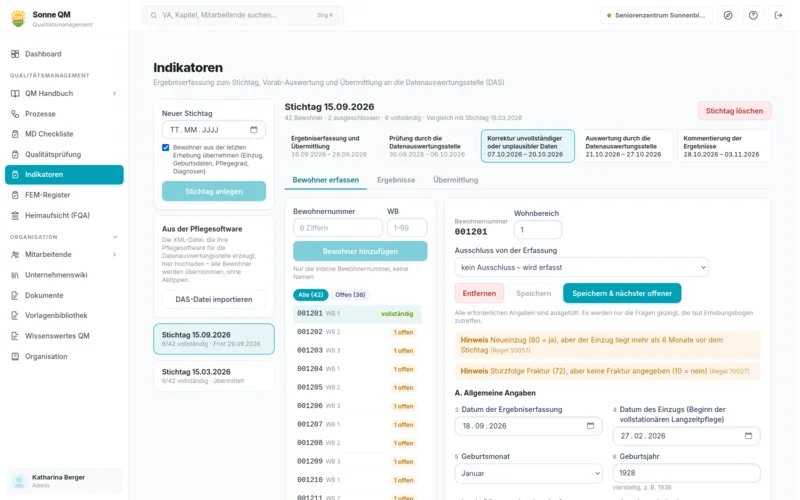800x500 pixels.
Task: Select the Stichtag 15.09.2026 card
Action: point(214,339)
